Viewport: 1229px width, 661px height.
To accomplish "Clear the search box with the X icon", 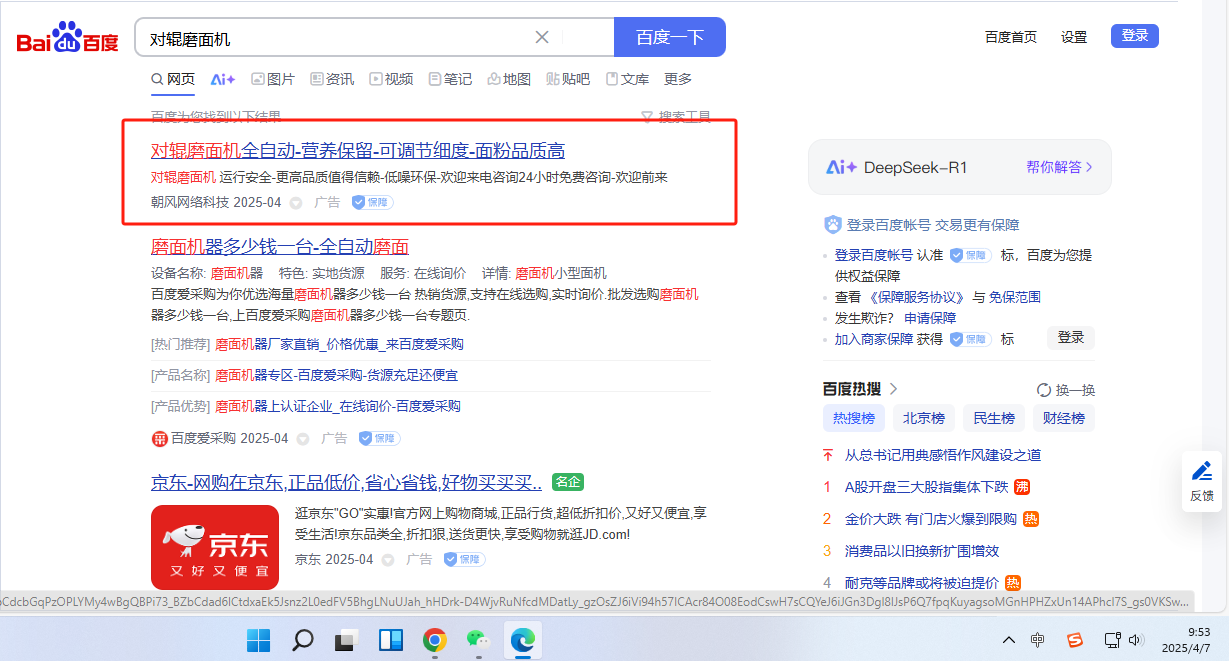I will pos(542,37).
